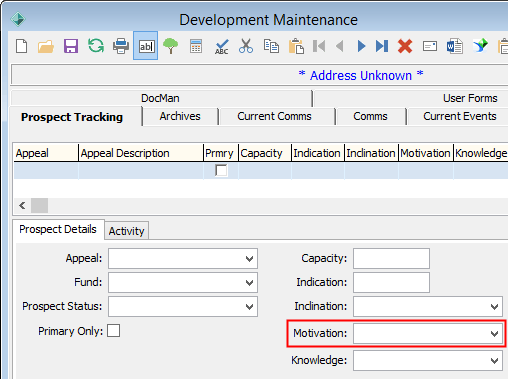508x379 pixels.
Task: Open the Inclination dropdown
Action: tap(494, 306)
